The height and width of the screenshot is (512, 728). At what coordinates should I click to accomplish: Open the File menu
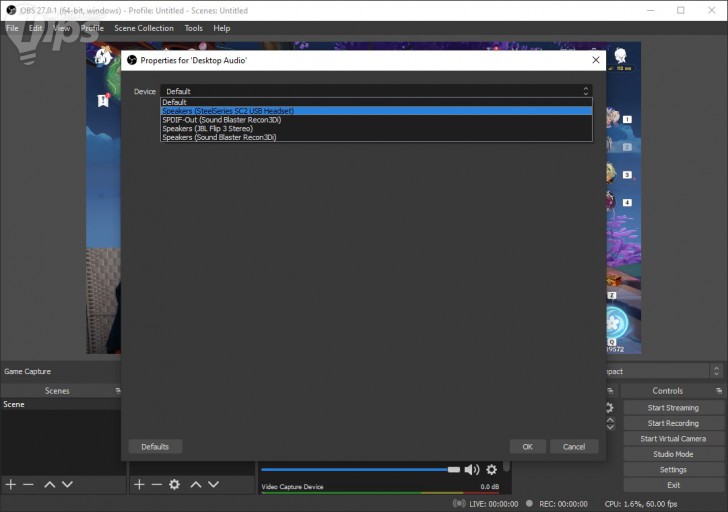click(12, 28)
